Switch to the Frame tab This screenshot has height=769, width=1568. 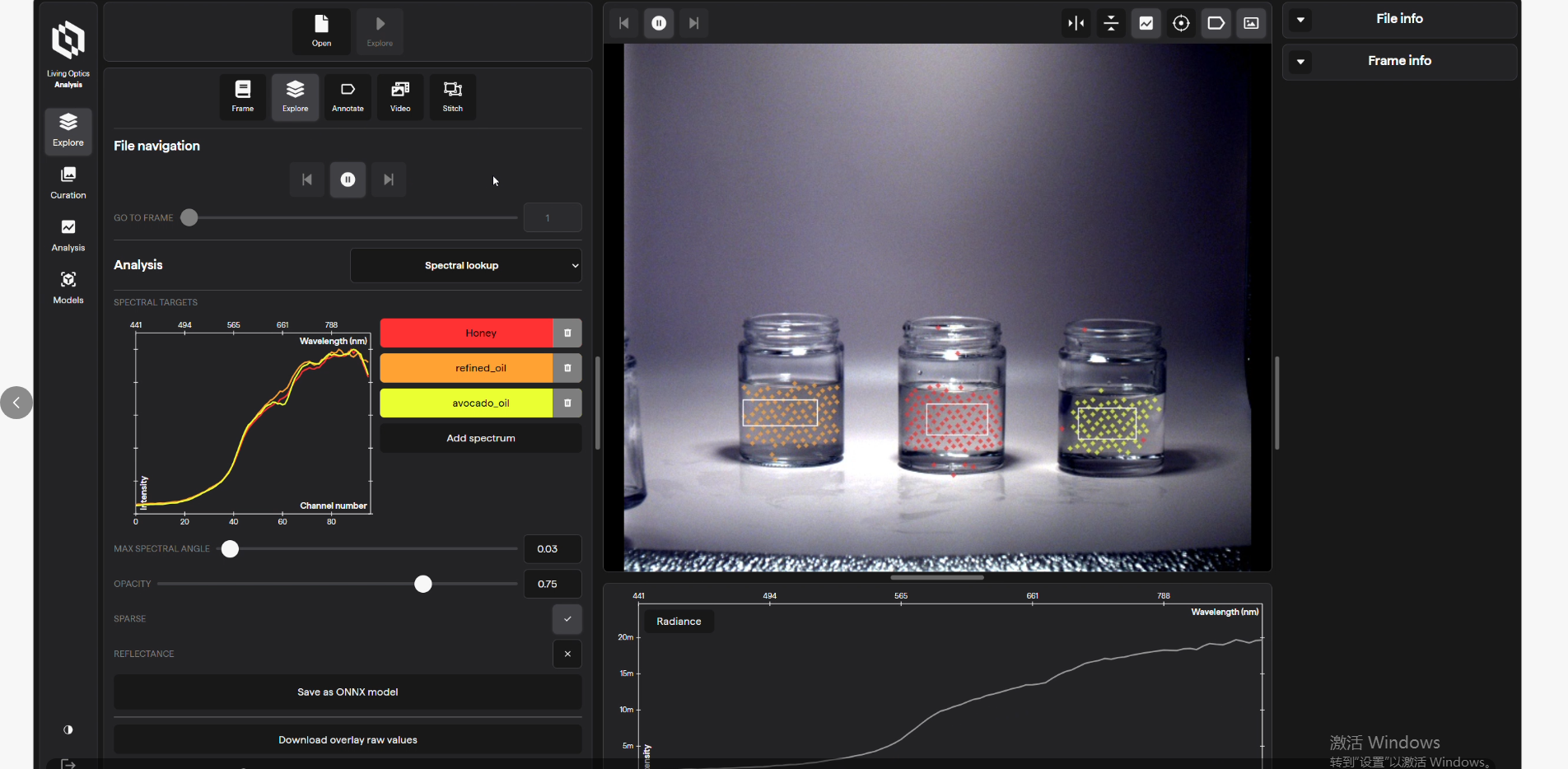click(x=243, y=97)
